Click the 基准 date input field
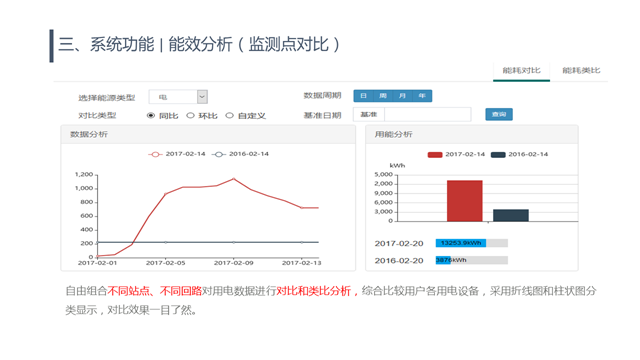 tap(427, 114)
